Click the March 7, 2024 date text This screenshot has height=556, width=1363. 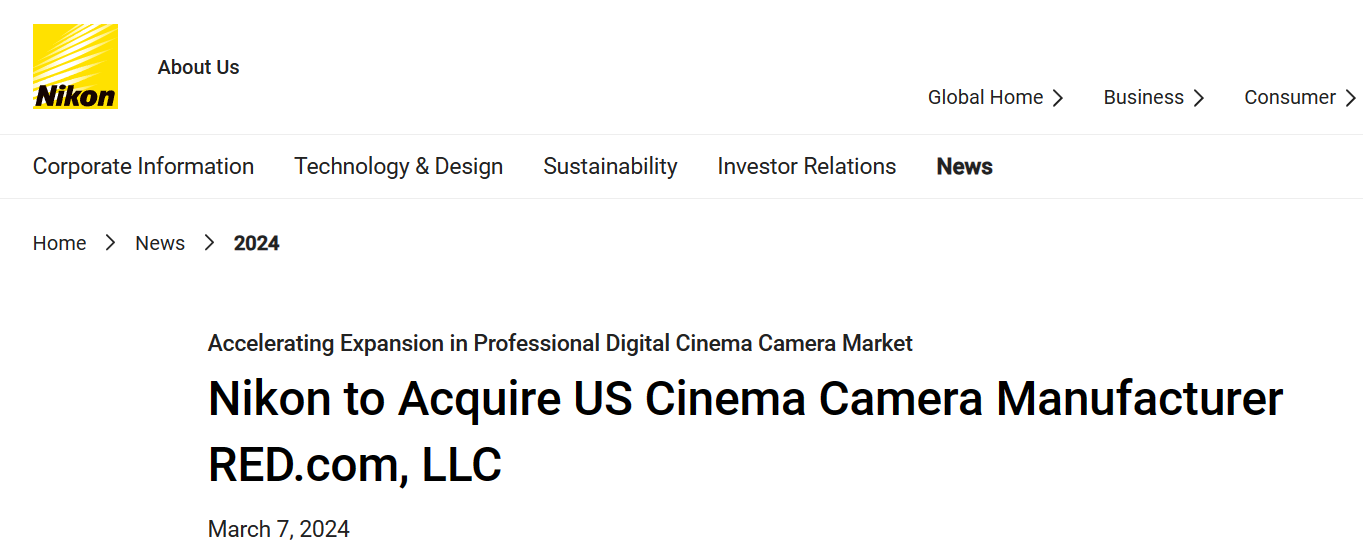(278, 529)
